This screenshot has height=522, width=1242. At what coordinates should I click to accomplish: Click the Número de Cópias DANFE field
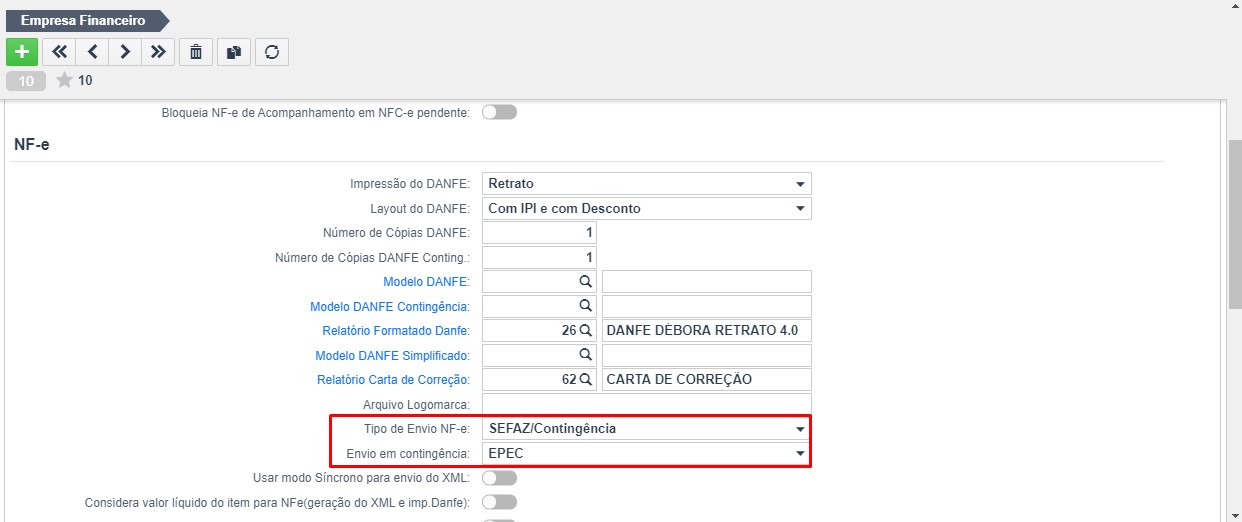(540, 233)
